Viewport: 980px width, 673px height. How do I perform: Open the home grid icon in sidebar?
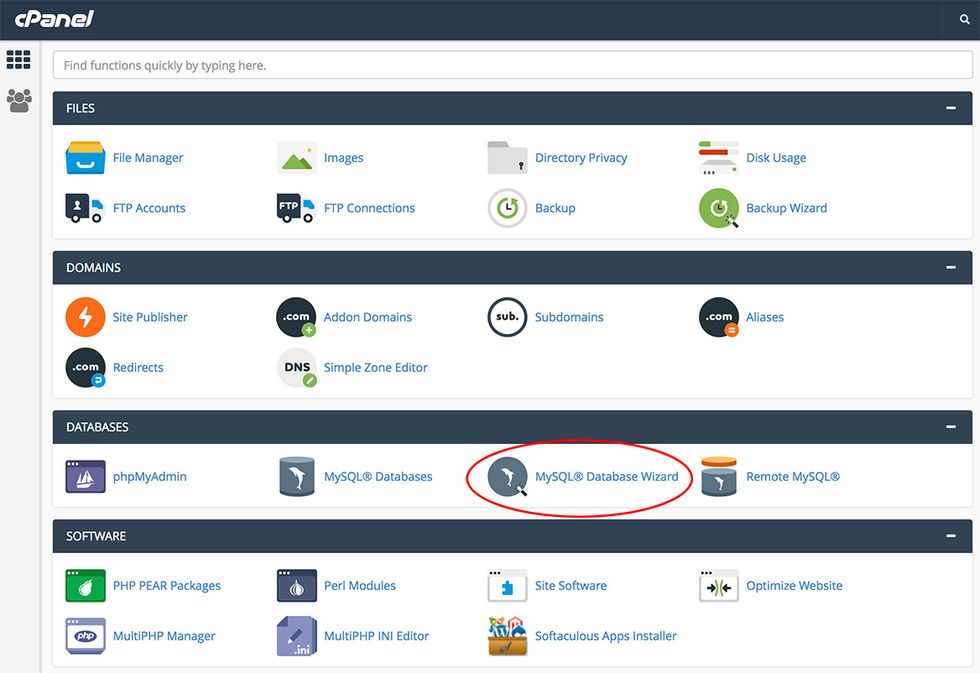19,59
